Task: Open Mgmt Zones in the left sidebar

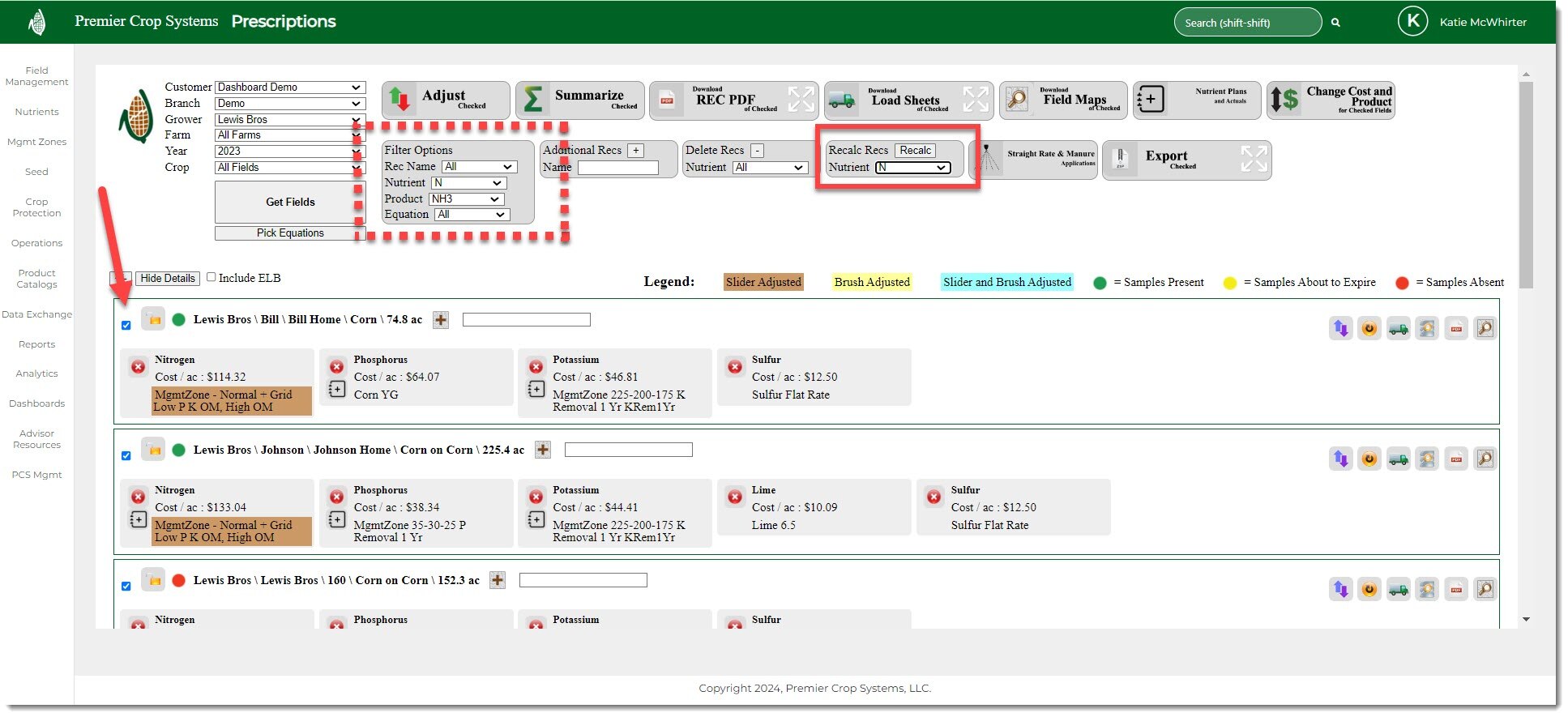Action: click(x=36, y=142)
